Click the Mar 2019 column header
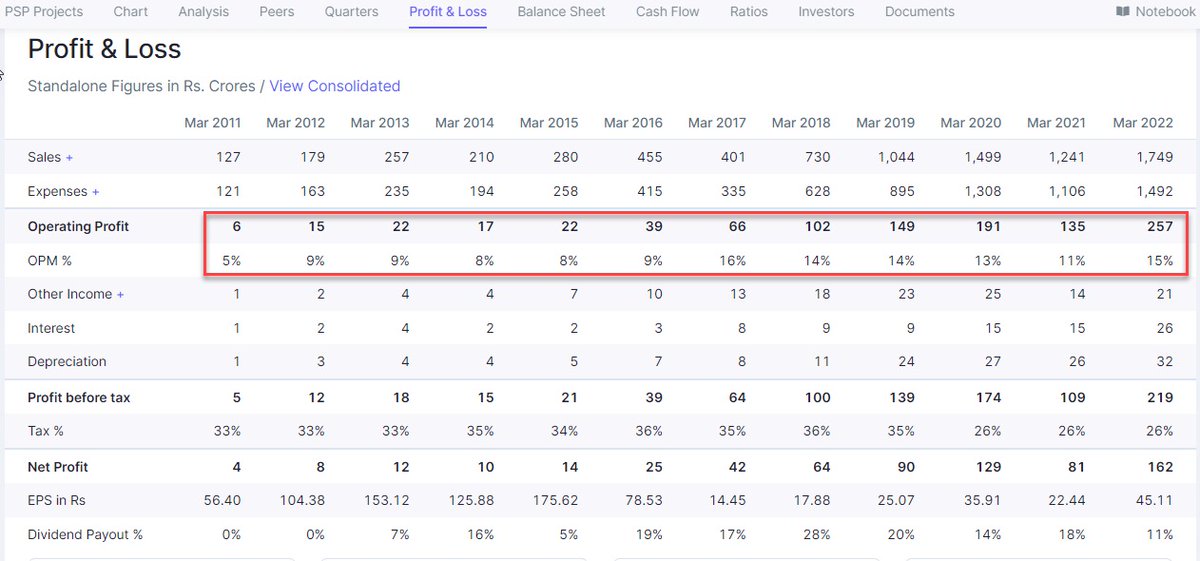The image size is (1200, 561). tap(885, 123)
